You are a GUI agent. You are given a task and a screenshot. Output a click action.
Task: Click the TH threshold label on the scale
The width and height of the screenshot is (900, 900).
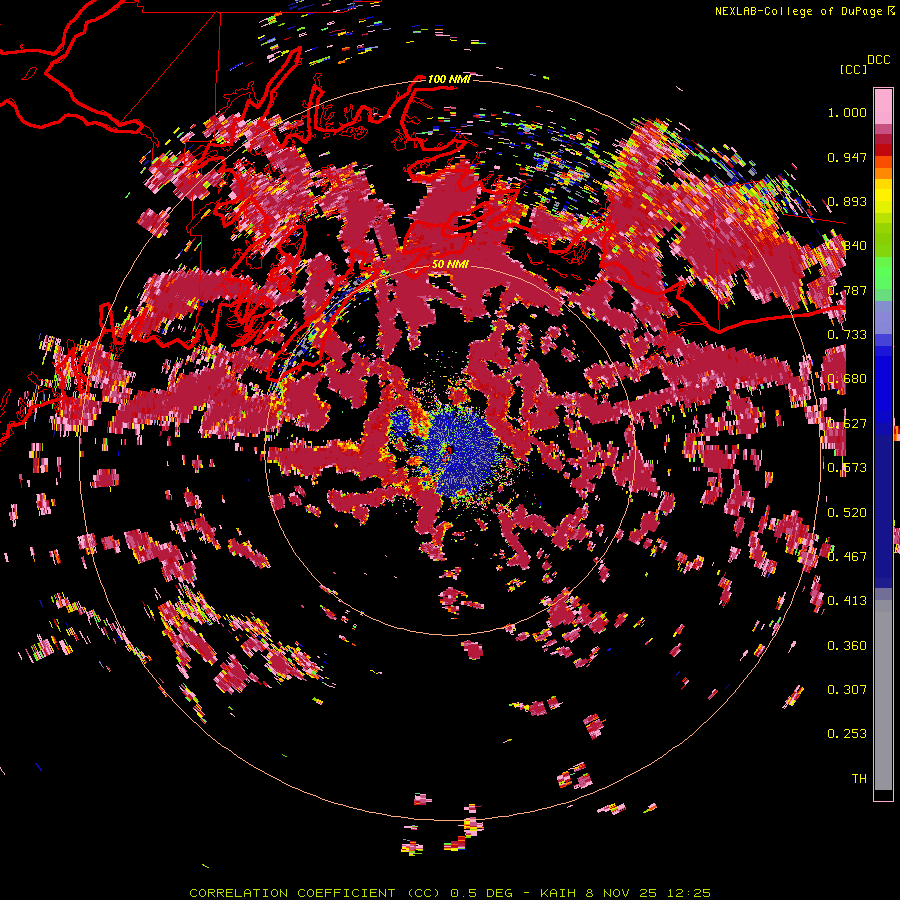click(x=859, y=779)
